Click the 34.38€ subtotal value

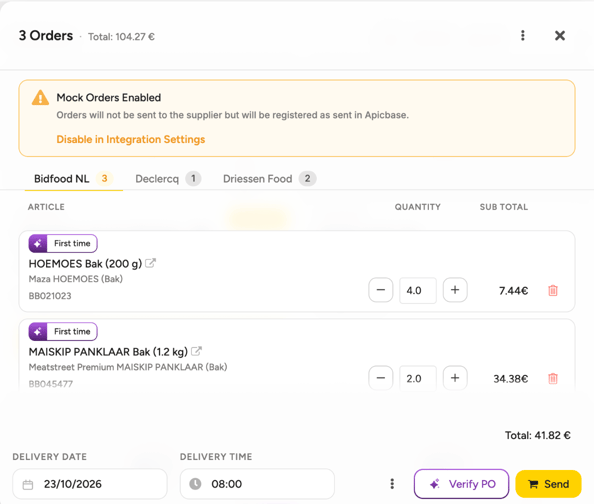pyautogui.click(x=511, y=379)
